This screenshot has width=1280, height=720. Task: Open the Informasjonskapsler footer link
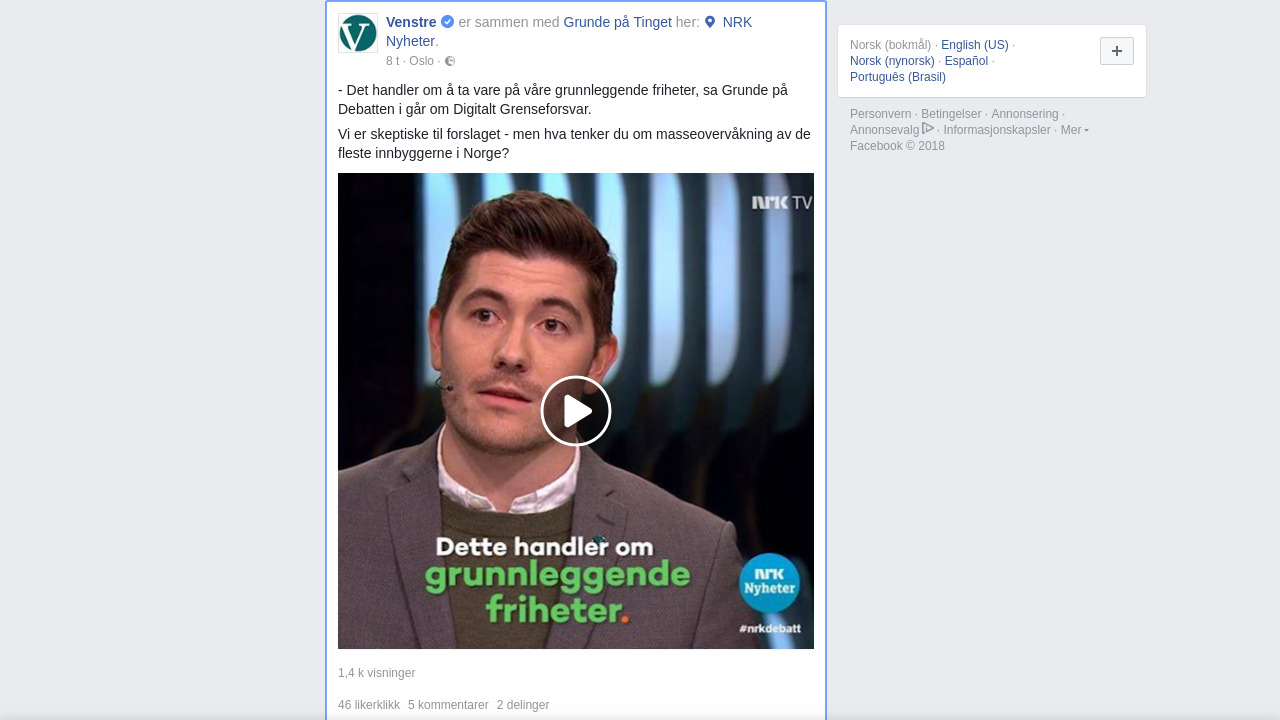997,130
